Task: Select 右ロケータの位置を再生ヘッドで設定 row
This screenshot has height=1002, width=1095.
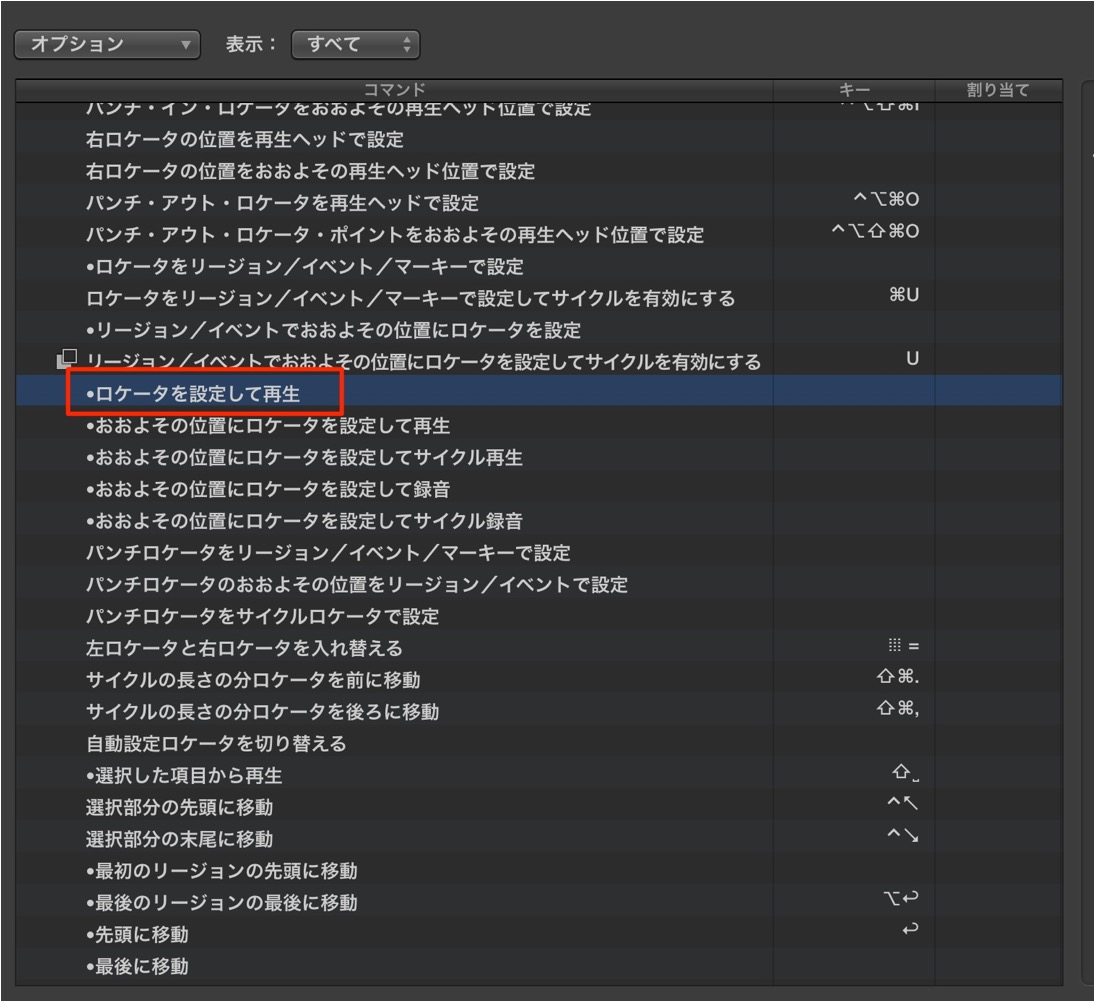Action: pos(539,140)
